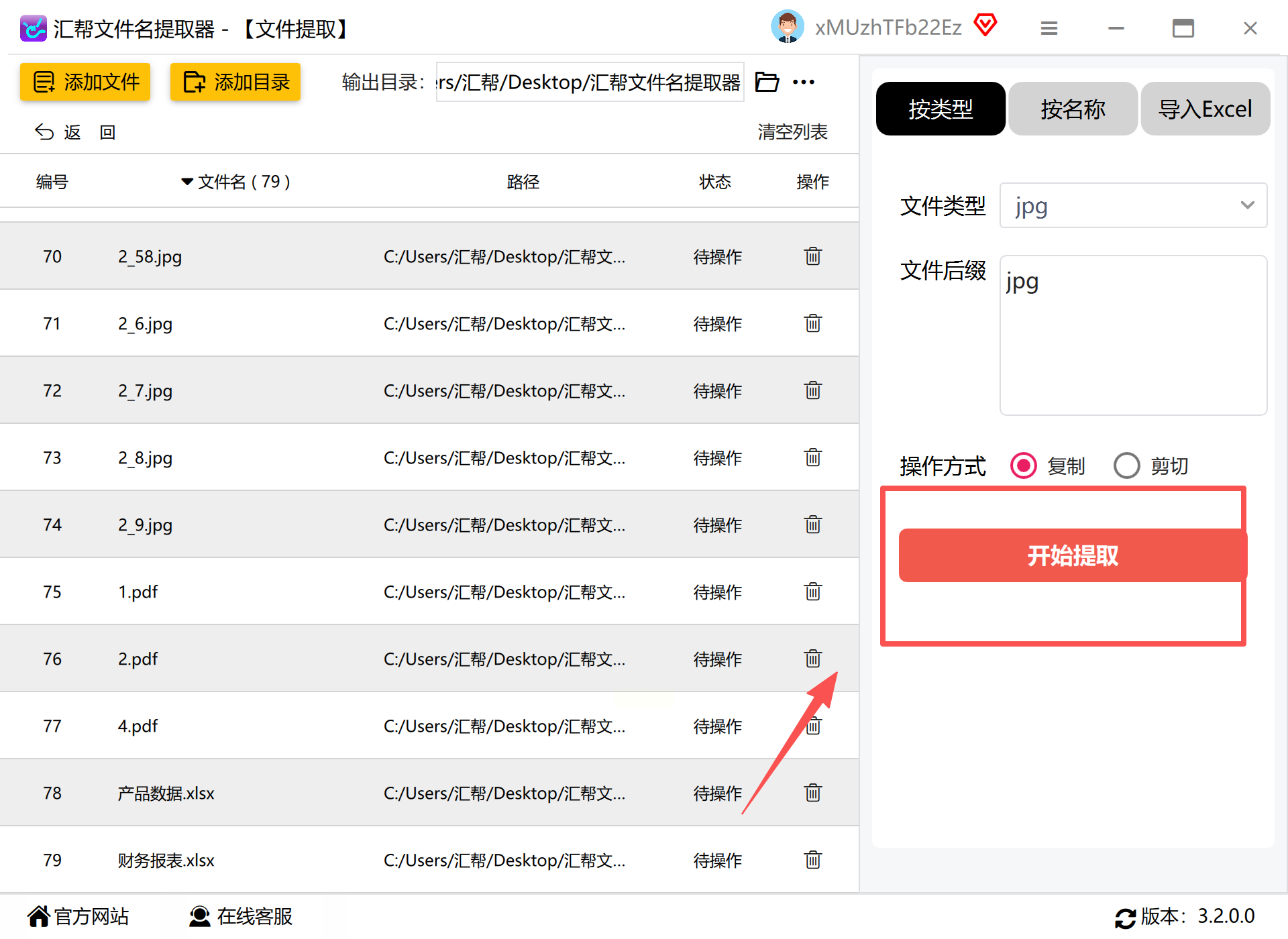Click the red VIP diamond icon
Viewport: 1288px width, 939px height.
coord(985,25)
